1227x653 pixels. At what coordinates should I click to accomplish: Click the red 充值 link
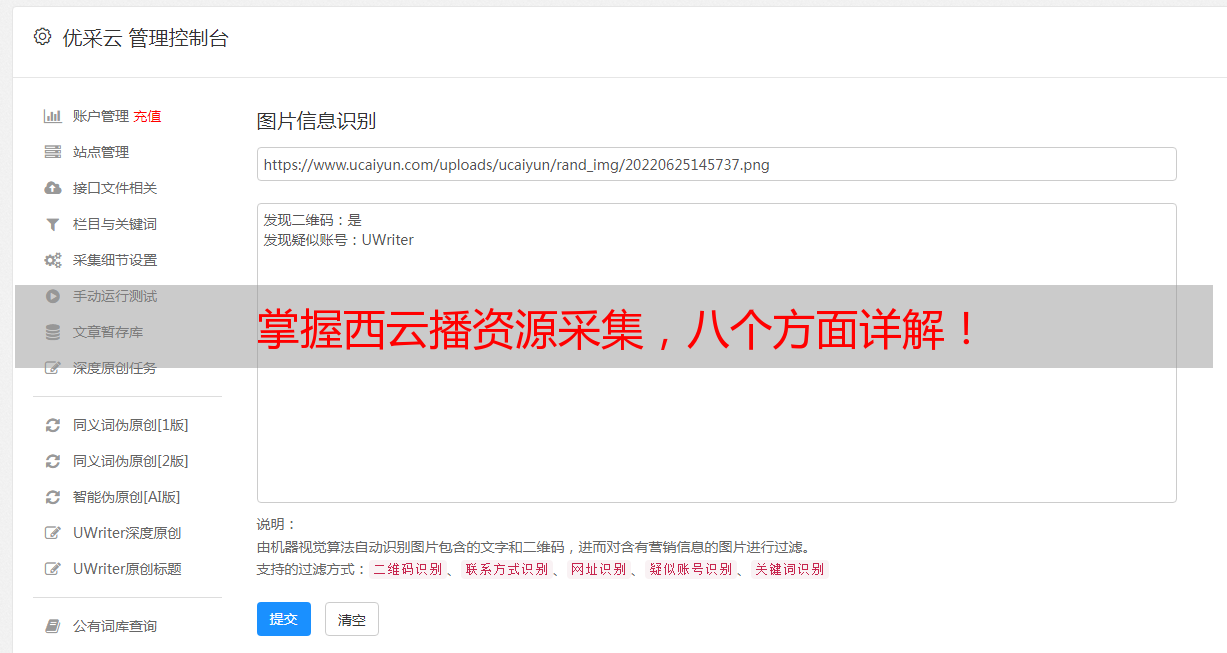(147, 116)
